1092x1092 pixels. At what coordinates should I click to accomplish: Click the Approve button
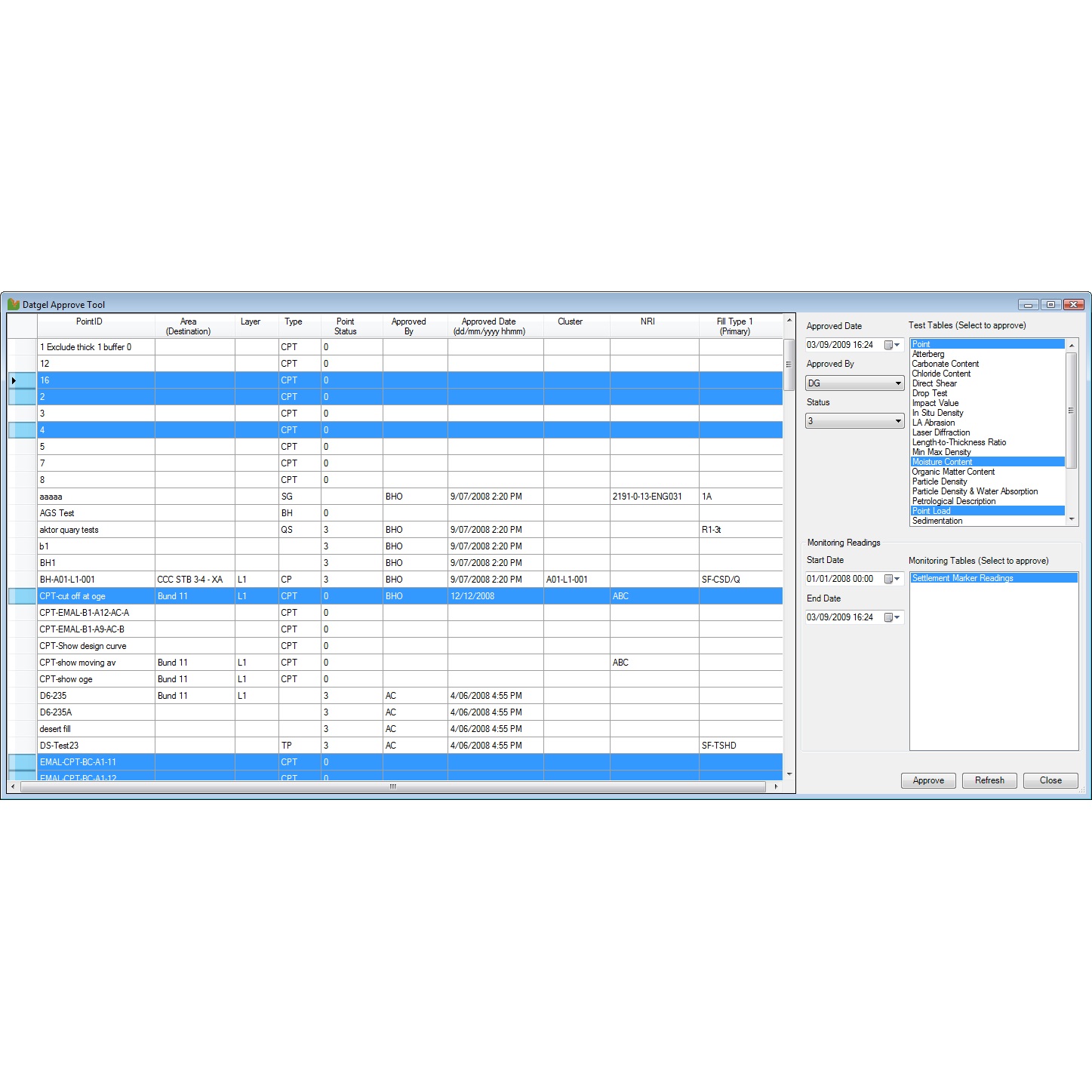click(928, 780)
